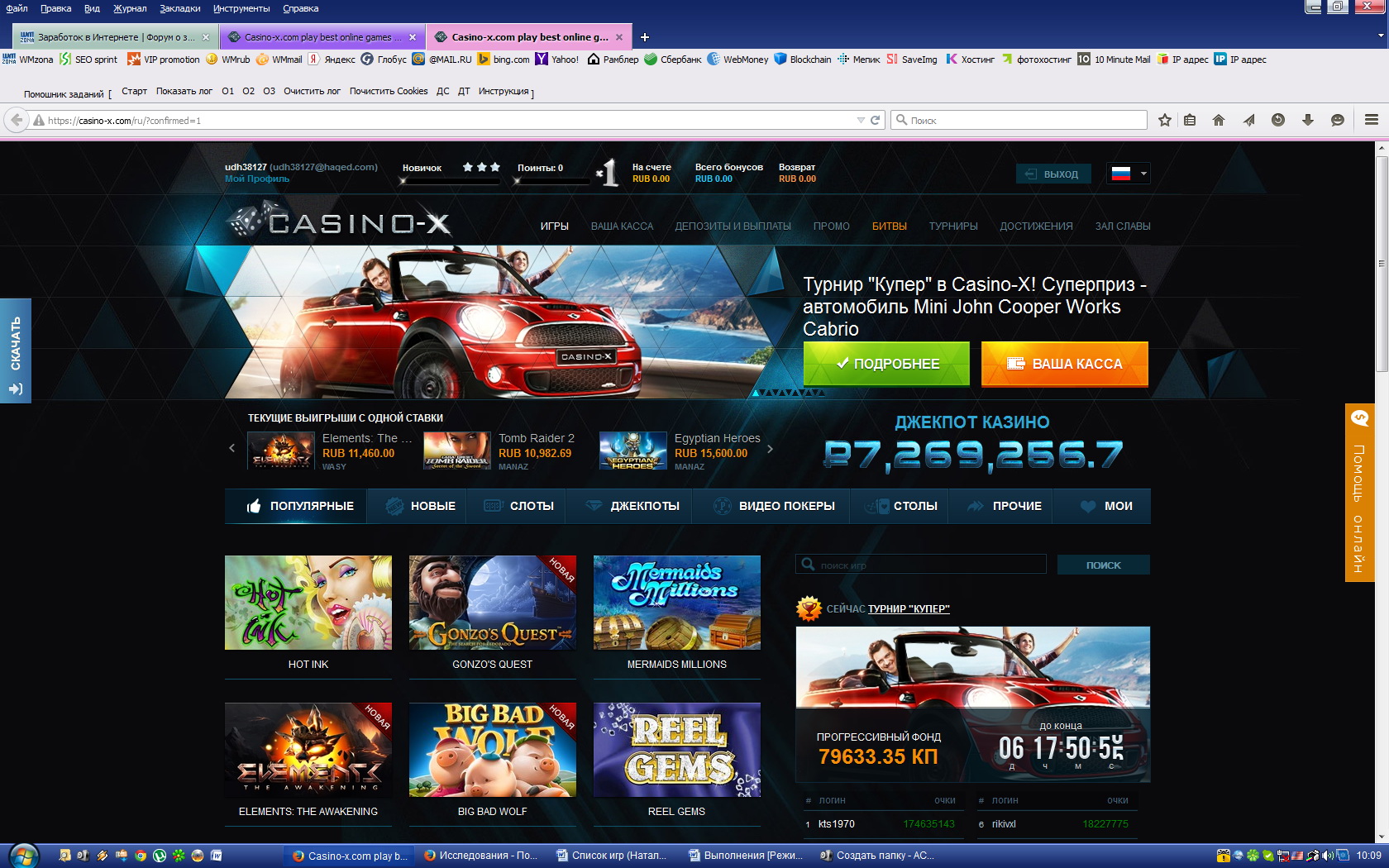The height and width of the screenshot is (868, 1389).
Task: Open the Сбербанк bookmark
Action: pyautogui.click(x=673, y=60)
